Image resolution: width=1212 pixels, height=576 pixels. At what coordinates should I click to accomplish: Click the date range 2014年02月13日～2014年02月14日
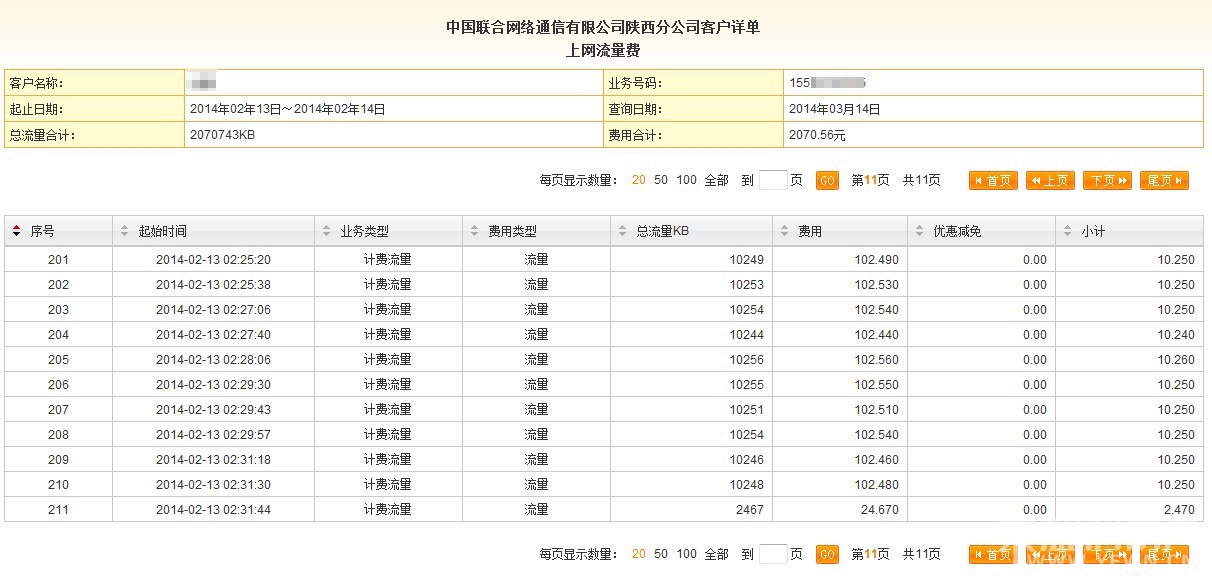(x=287, y=109)
